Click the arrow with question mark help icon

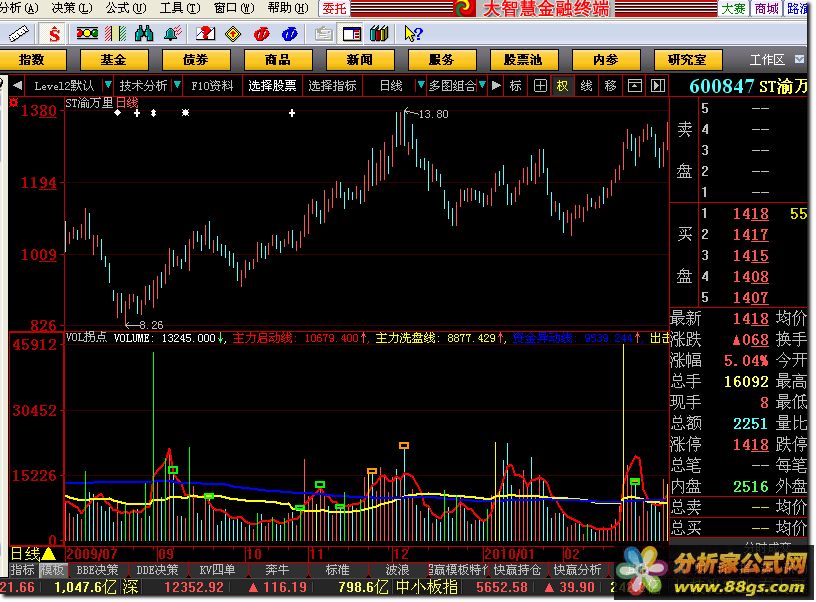pyautogui.click(x=413, y=34)
